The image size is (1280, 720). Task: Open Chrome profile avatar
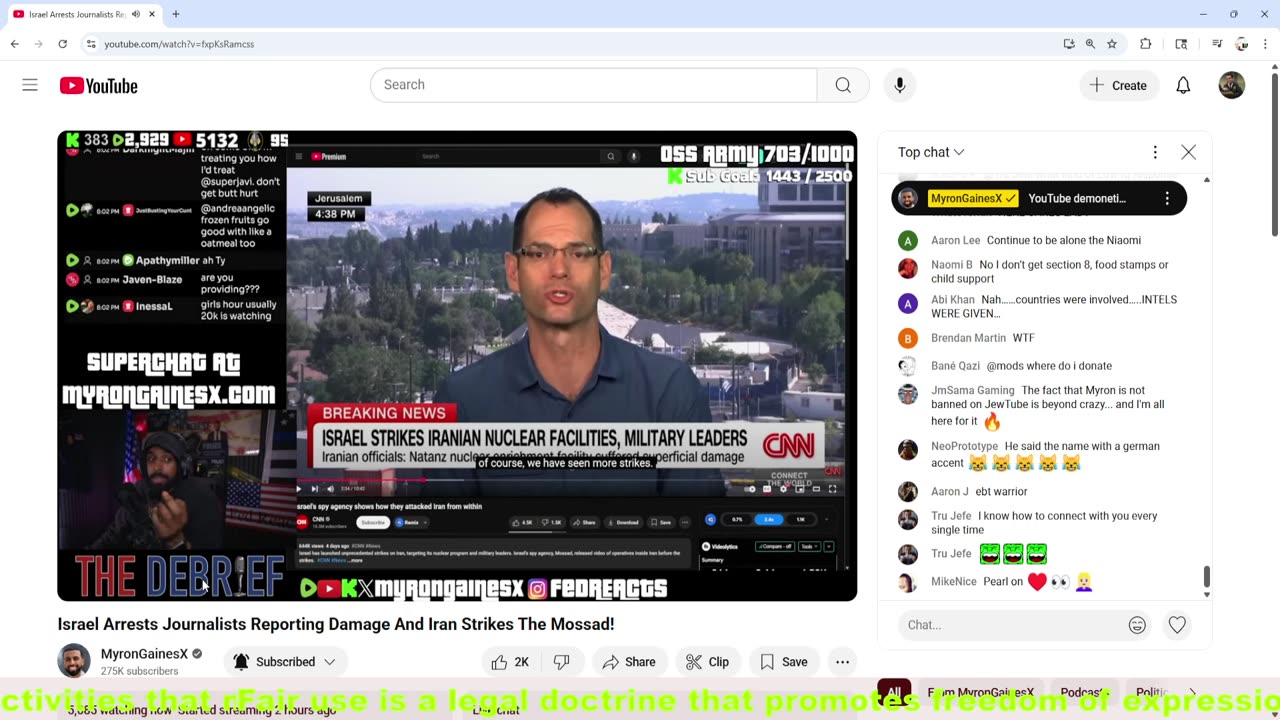pos(1242,44)
